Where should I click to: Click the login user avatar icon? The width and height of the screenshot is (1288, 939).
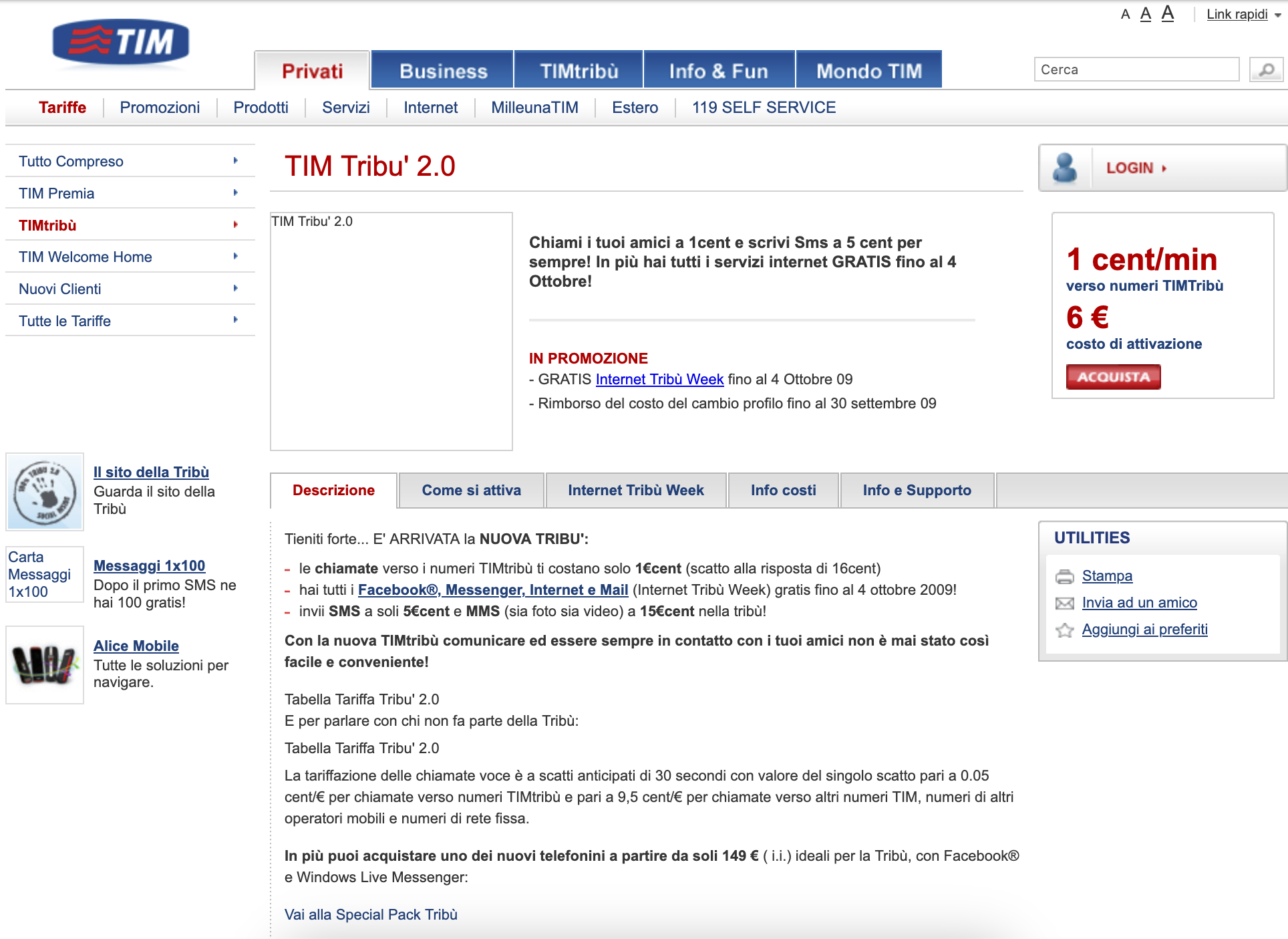pyautogui.click(x=1065, y=168)
